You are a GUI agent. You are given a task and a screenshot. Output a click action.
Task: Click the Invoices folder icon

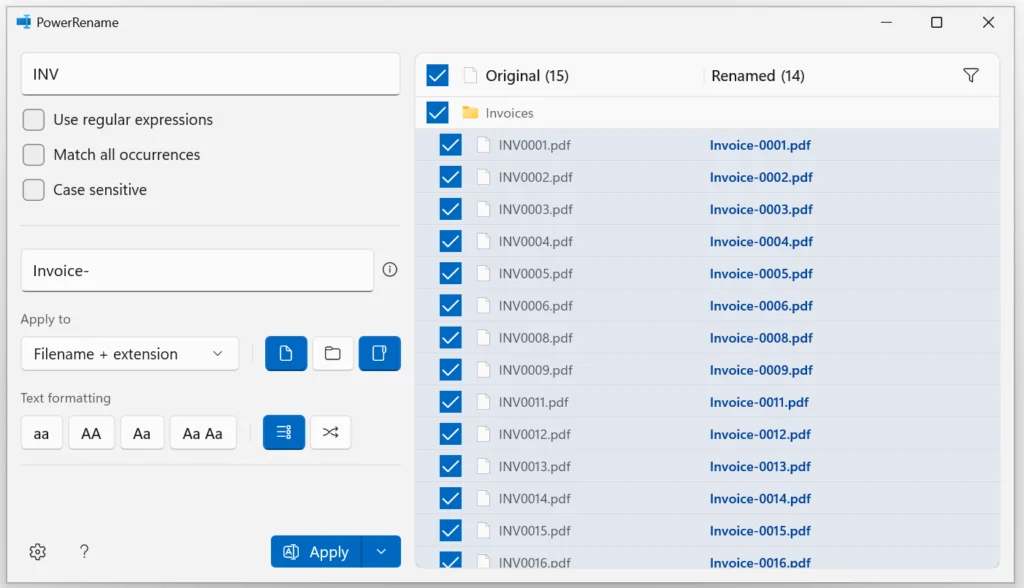pos(470,112)
